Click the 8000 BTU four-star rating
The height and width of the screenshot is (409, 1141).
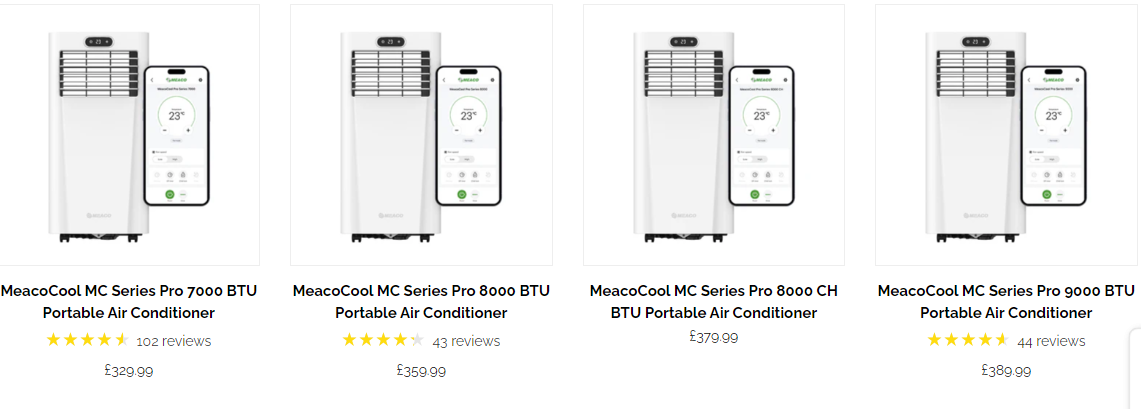[383, 340]
